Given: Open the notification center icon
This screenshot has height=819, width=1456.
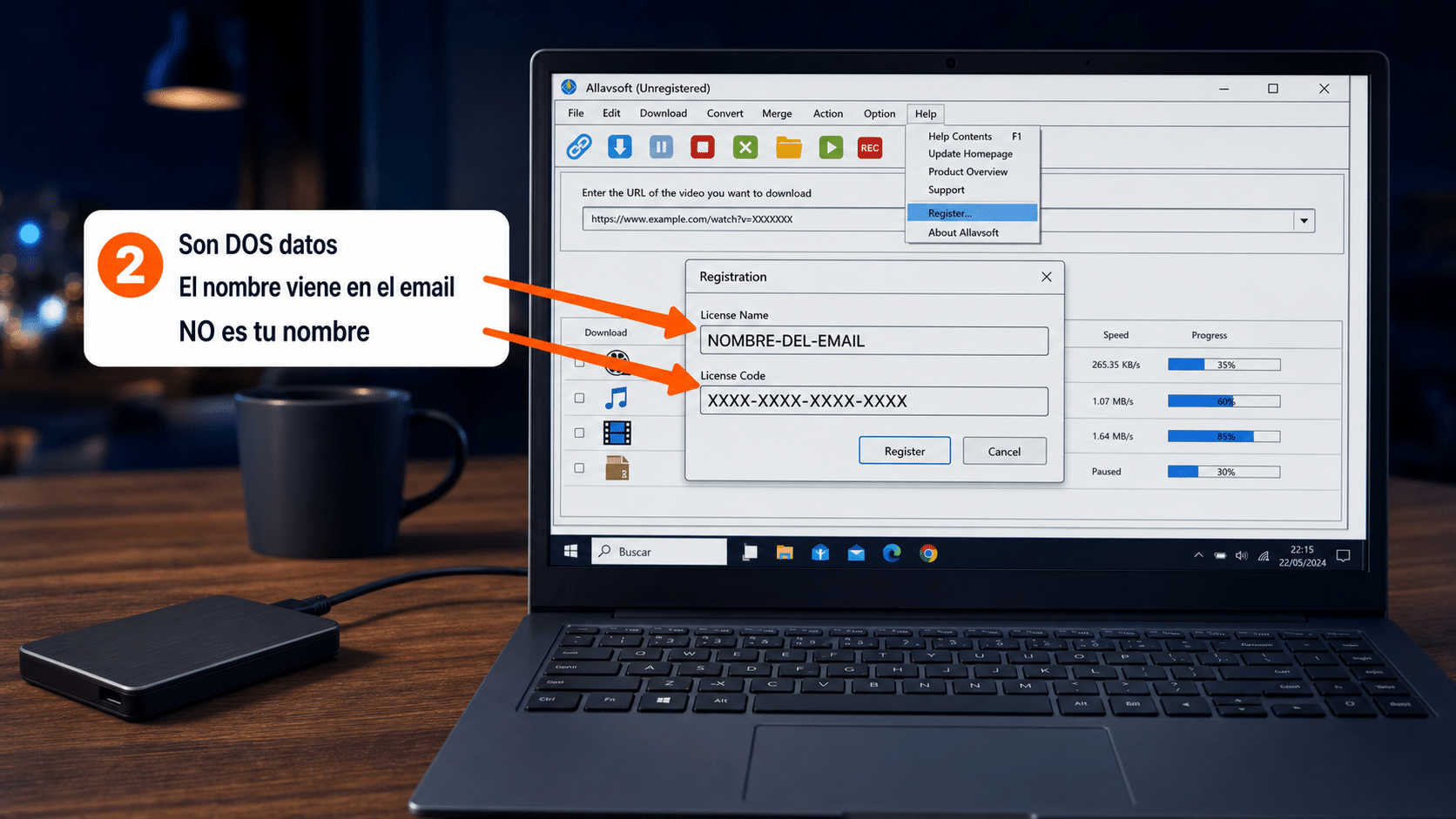Looking at the screenshot, I should pos(1343,555).
